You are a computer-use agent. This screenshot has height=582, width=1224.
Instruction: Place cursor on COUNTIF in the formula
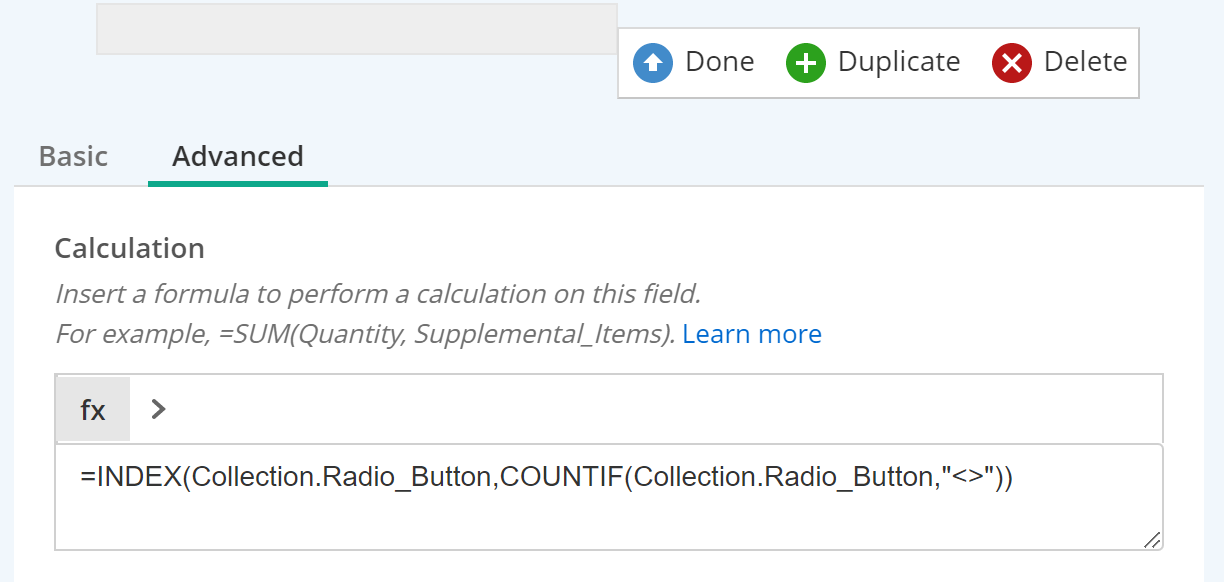click(x=562, y=477)
